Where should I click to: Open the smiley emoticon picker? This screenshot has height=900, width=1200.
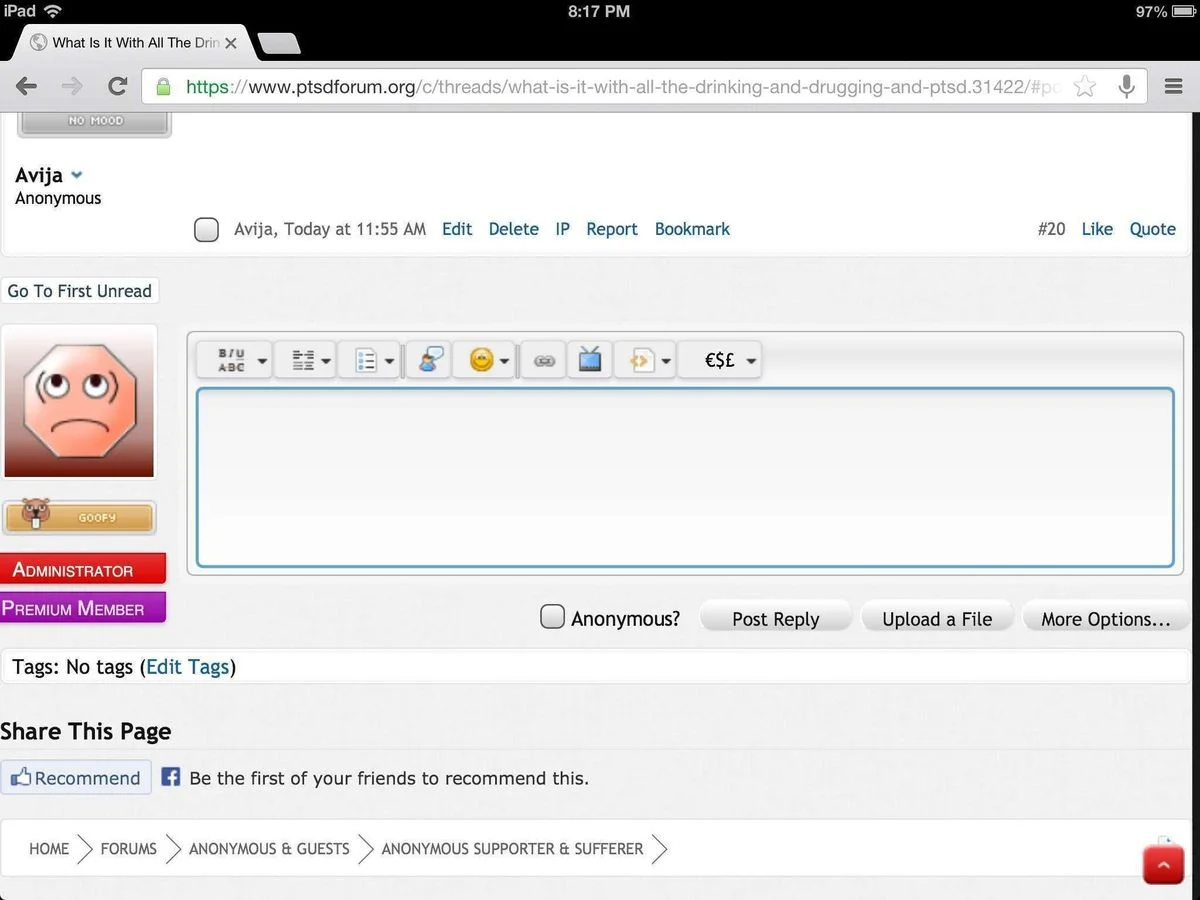pos(485,360)
